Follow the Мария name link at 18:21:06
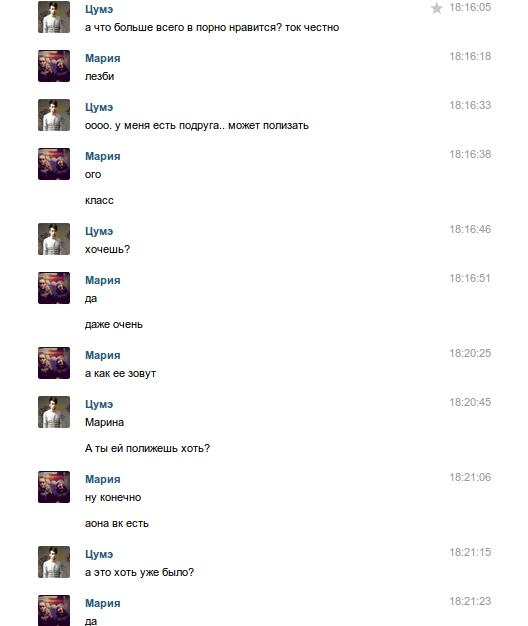 point(103,479)
